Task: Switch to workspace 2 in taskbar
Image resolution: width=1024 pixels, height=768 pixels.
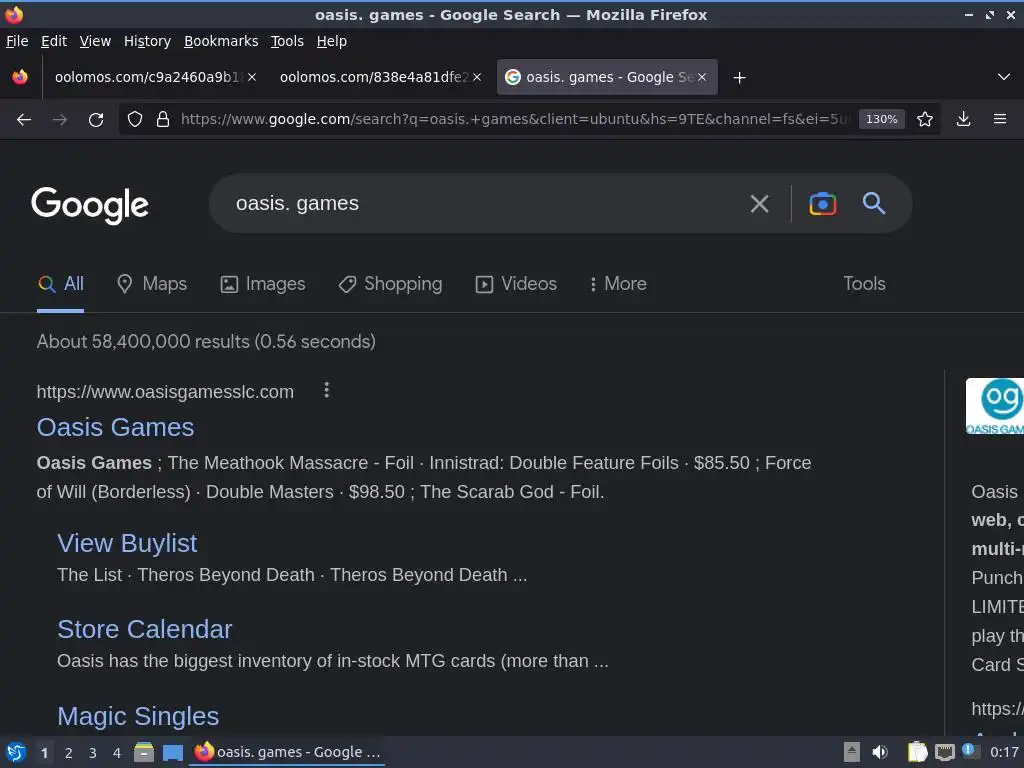Action: [69, 753]
